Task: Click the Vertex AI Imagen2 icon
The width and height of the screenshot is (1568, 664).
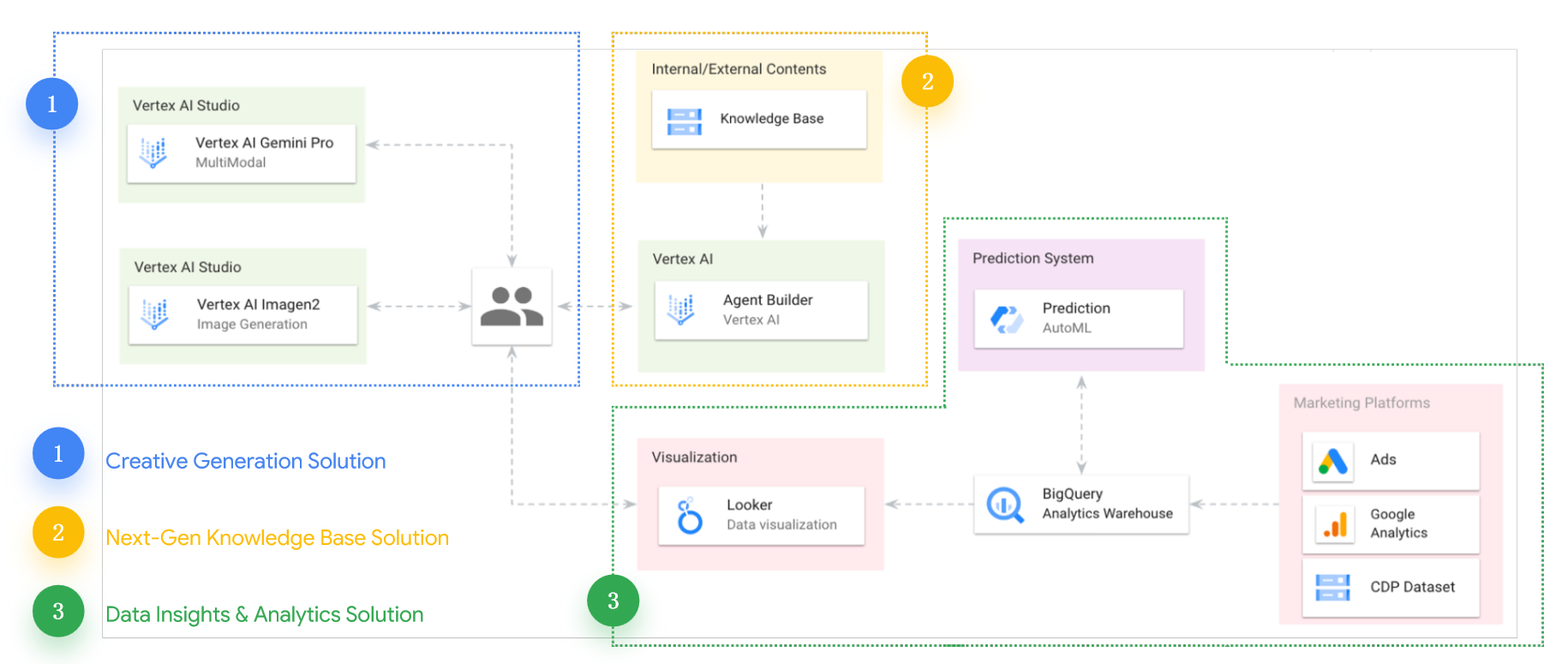Action: [155, 314]
